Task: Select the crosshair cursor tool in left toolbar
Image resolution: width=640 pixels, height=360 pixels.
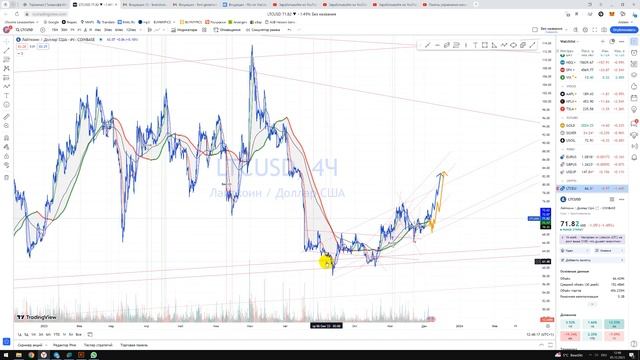Action: click(x=6, y=42)
